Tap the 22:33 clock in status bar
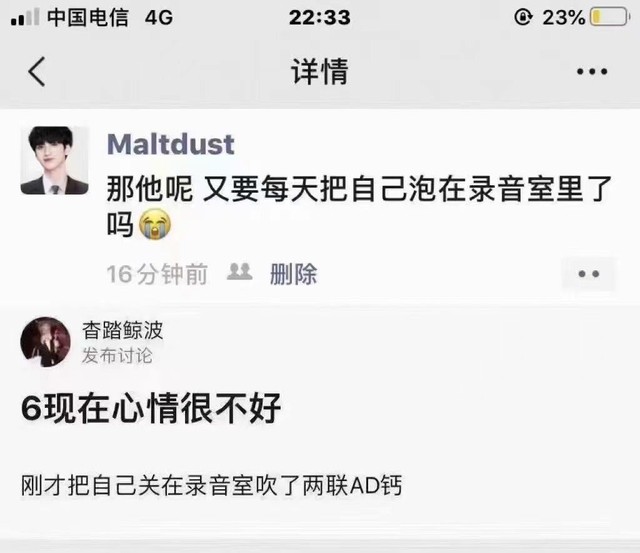This screenshot has height=553, width=640. pyautogui.click(x=320, y=18)
